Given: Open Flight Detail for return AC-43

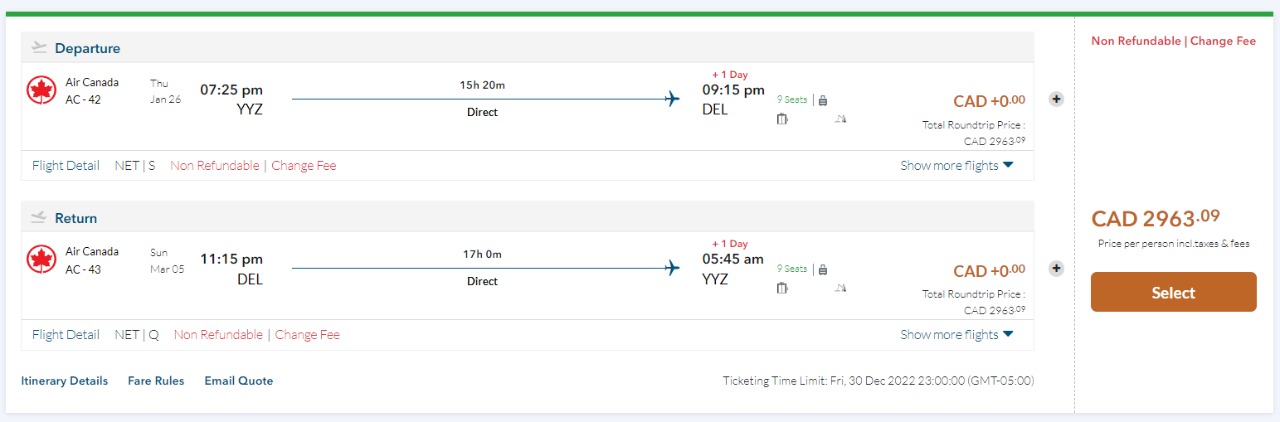Looking at the screenshot, I should pyautogui.click(x=66, y=335).
